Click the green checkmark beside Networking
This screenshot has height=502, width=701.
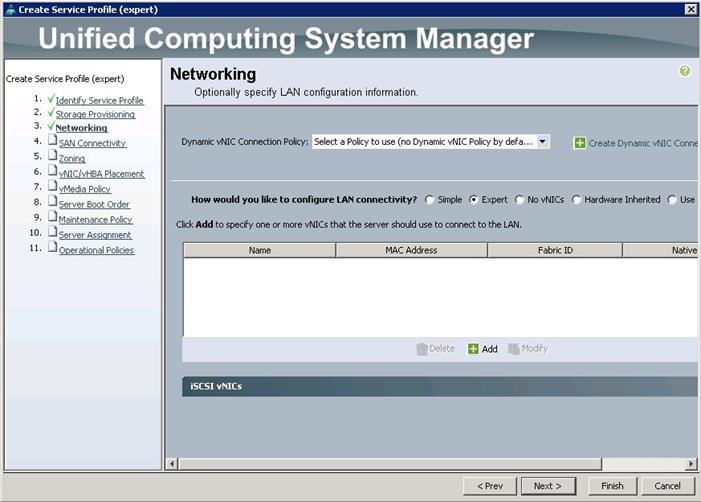point(51,126)
